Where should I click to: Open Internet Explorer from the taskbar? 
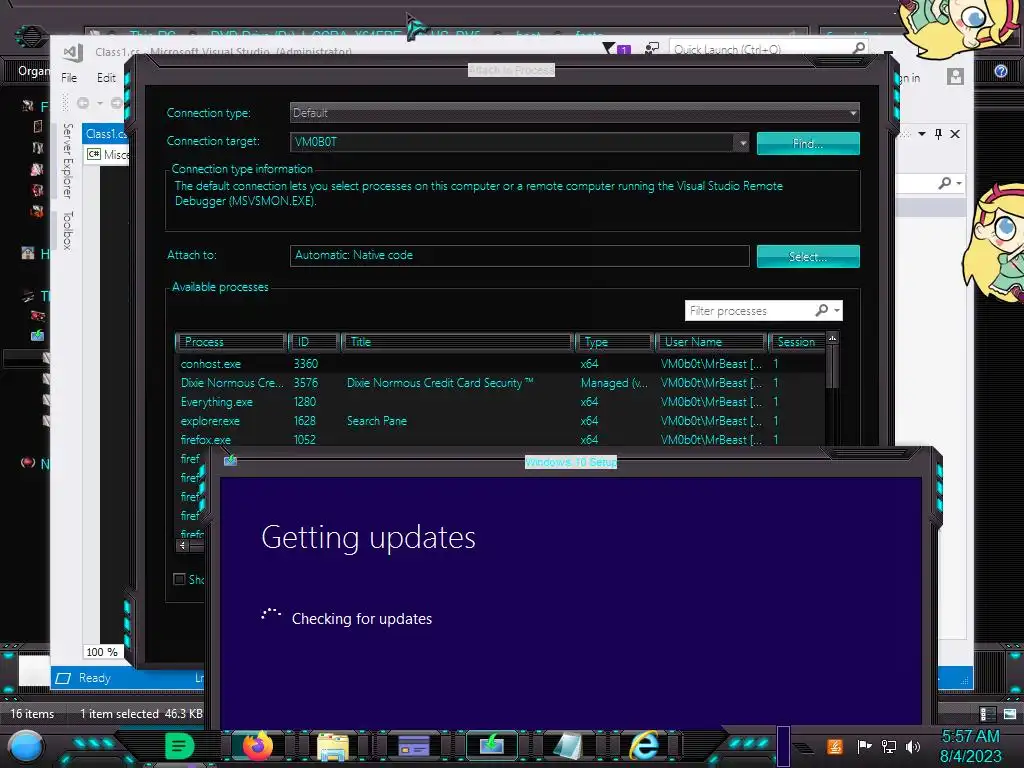click(644, 745)
